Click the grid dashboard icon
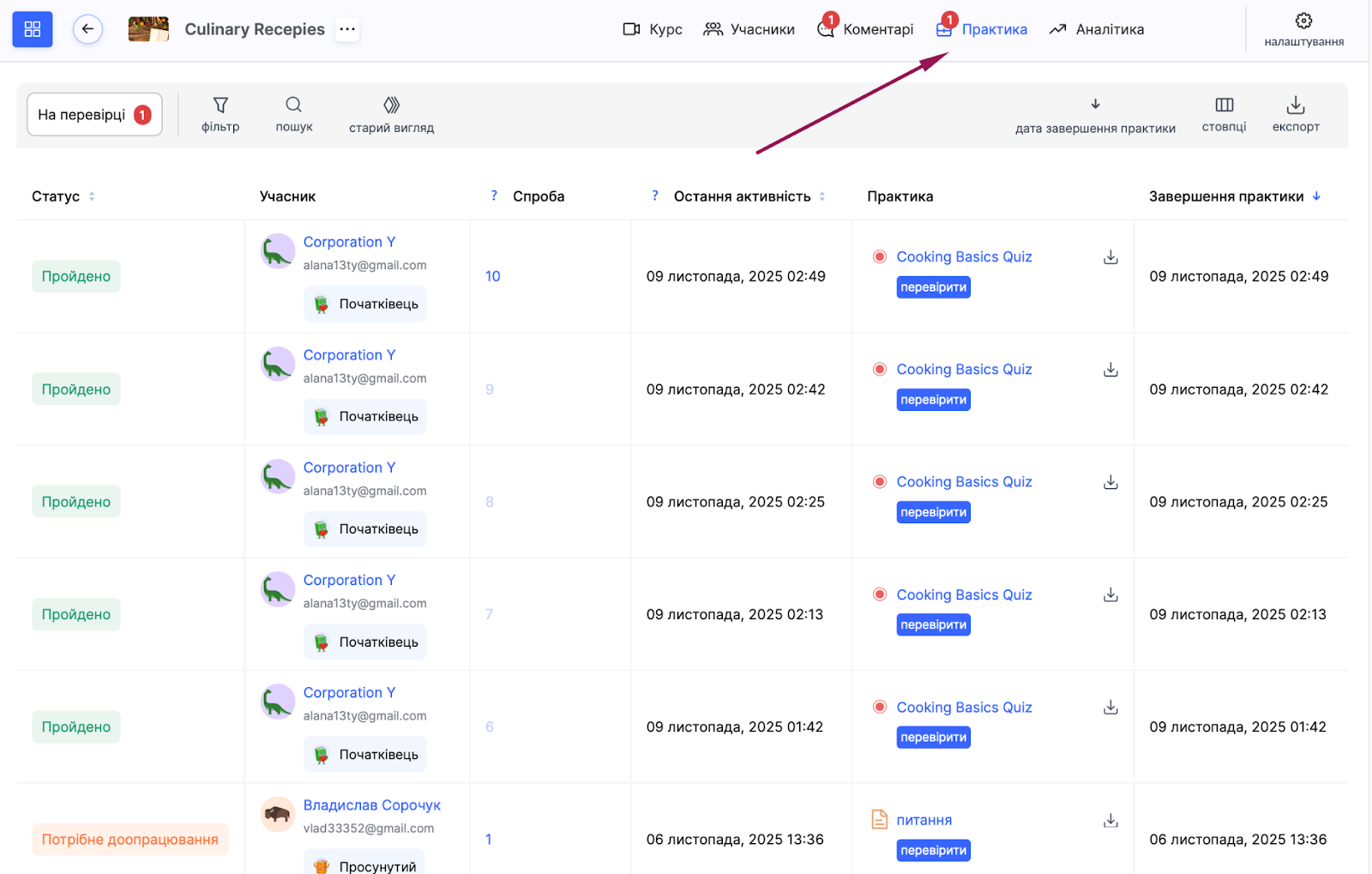 (33, 29)
